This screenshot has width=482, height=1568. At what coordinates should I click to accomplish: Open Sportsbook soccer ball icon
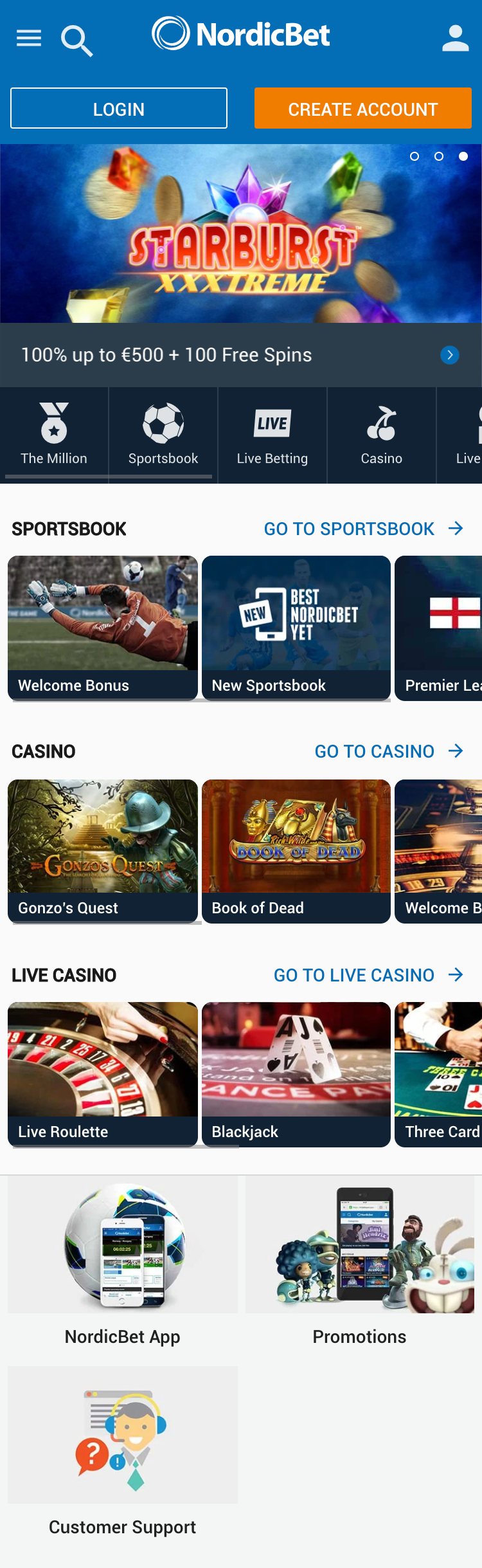click(x=163, y=423)
